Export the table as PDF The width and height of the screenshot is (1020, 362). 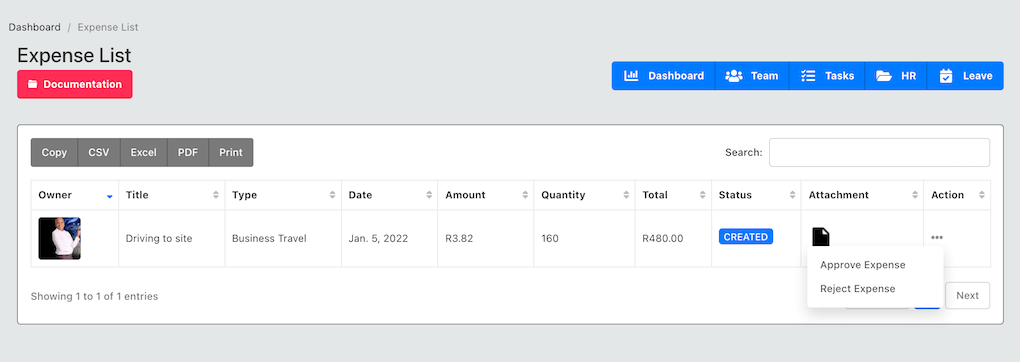(188, 152)
